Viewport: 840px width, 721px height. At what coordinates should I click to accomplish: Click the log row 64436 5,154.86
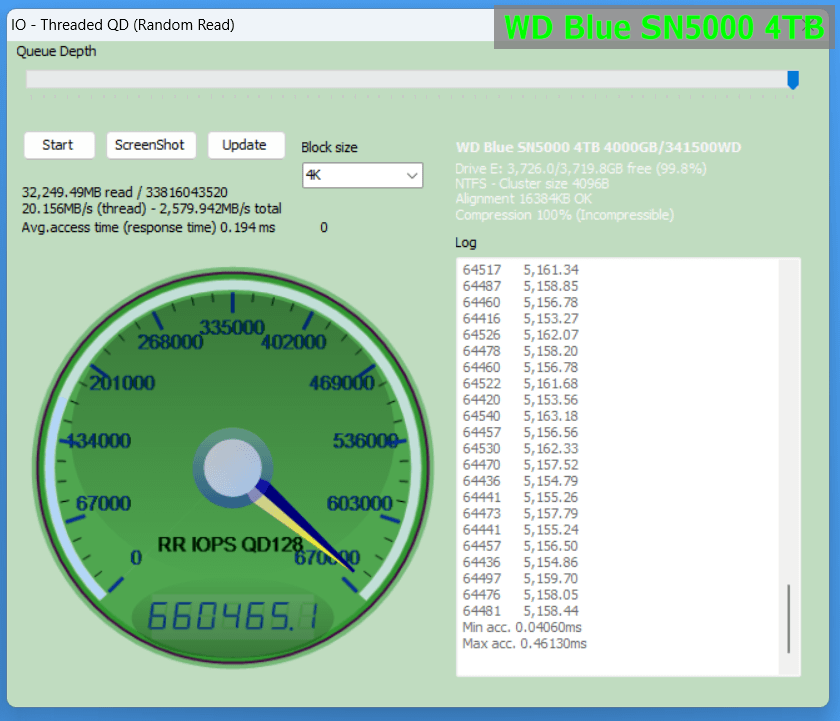coord(520,562)
